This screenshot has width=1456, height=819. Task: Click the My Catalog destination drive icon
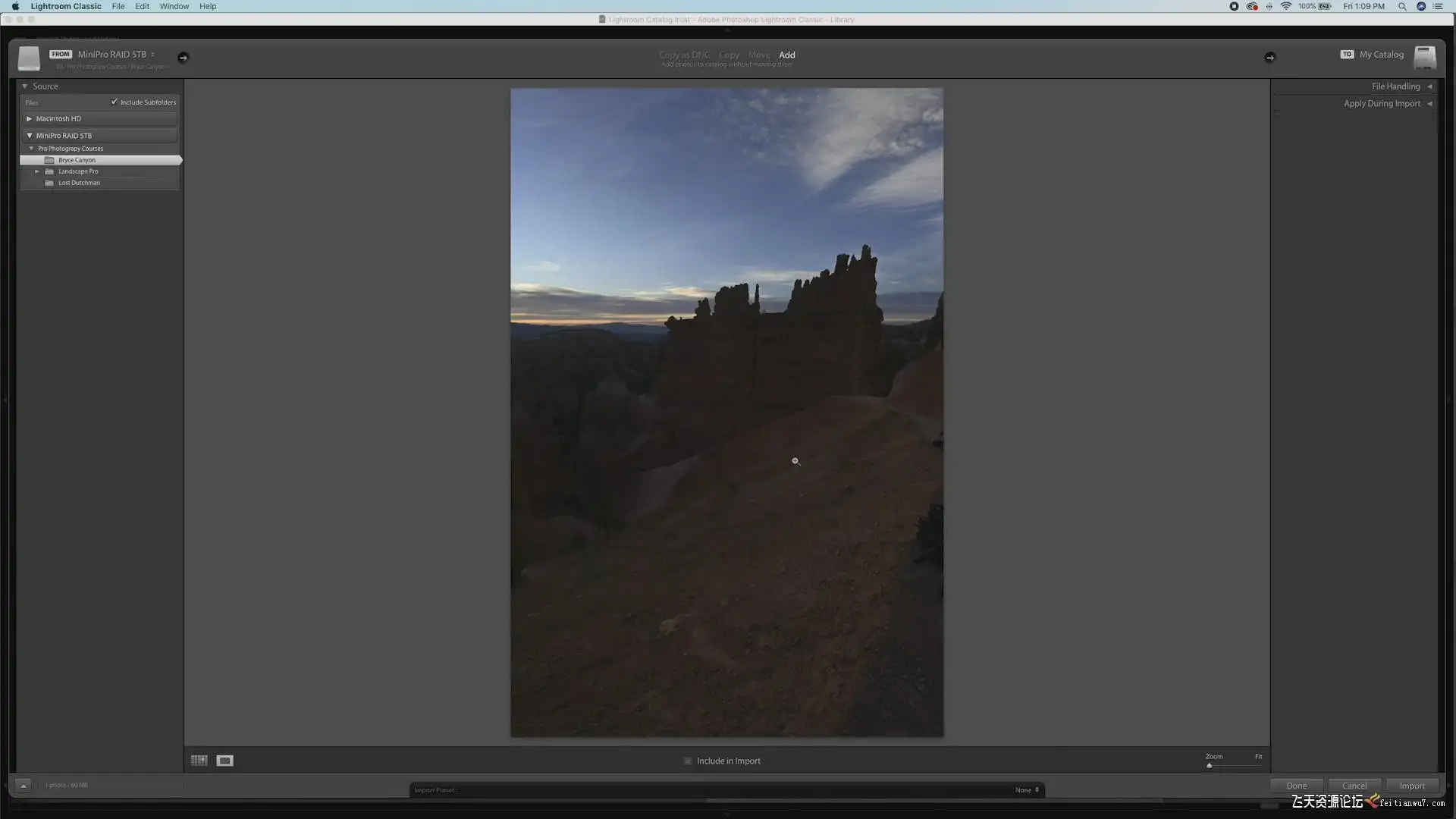1425,58
